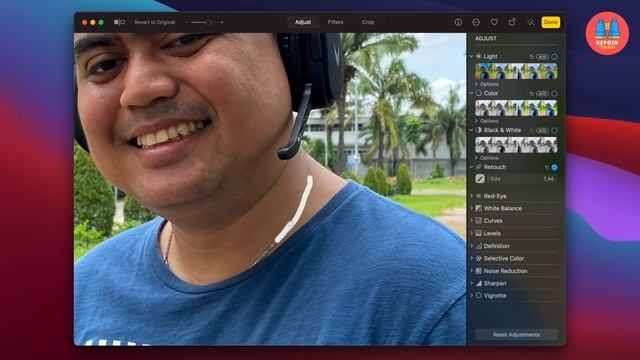Image resolution: width=640 pixels, height=360 pixels.
Task: Click Revert to Original
Action: tap(155, 22)
